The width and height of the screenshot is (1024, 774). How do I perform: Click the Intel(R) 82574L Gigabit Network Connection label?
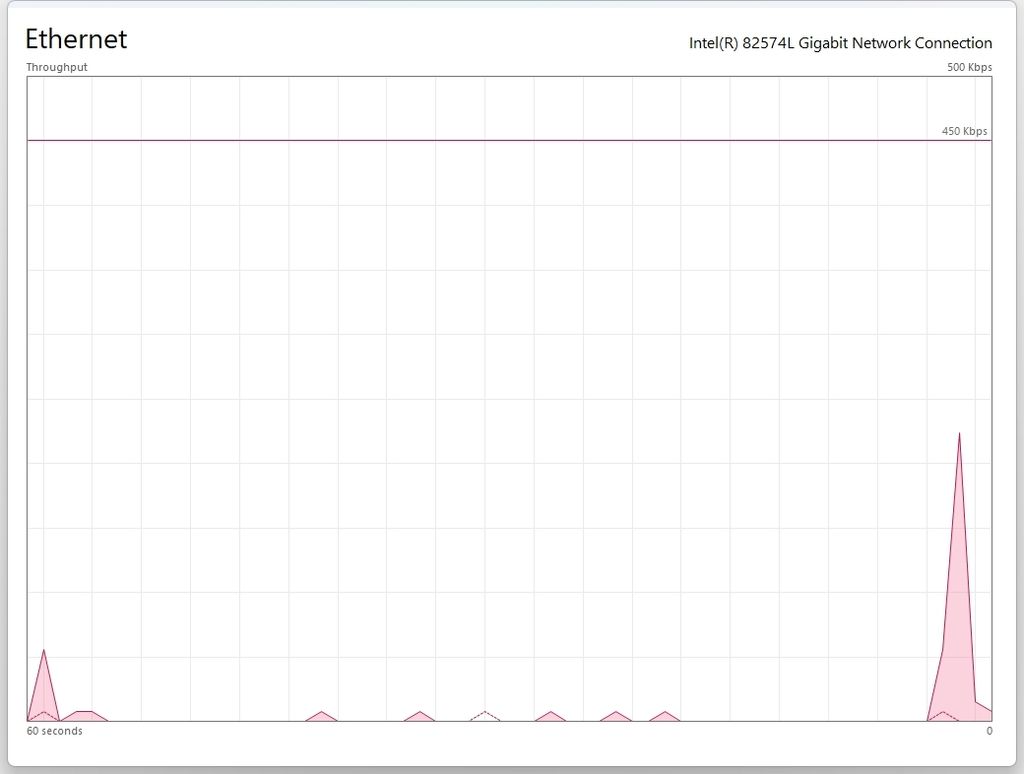[840, 43]
